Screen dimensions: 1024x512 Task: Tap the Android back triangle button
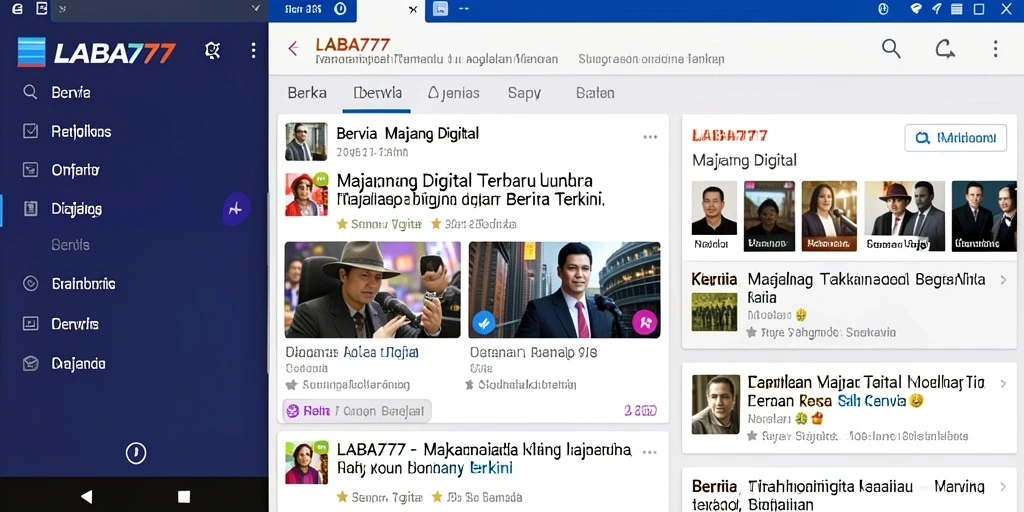click(x=86, y=496)
